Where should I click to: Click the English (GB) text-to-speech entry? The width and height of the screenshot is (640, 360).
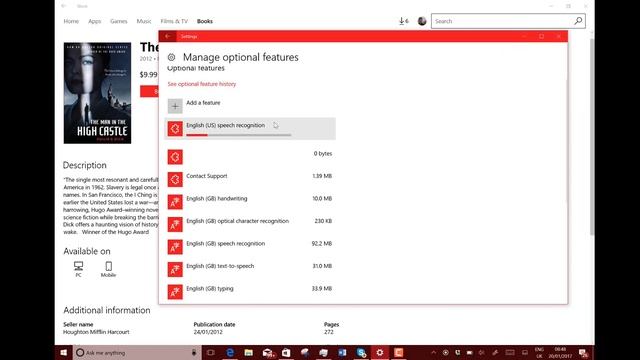tap(250, 269)
